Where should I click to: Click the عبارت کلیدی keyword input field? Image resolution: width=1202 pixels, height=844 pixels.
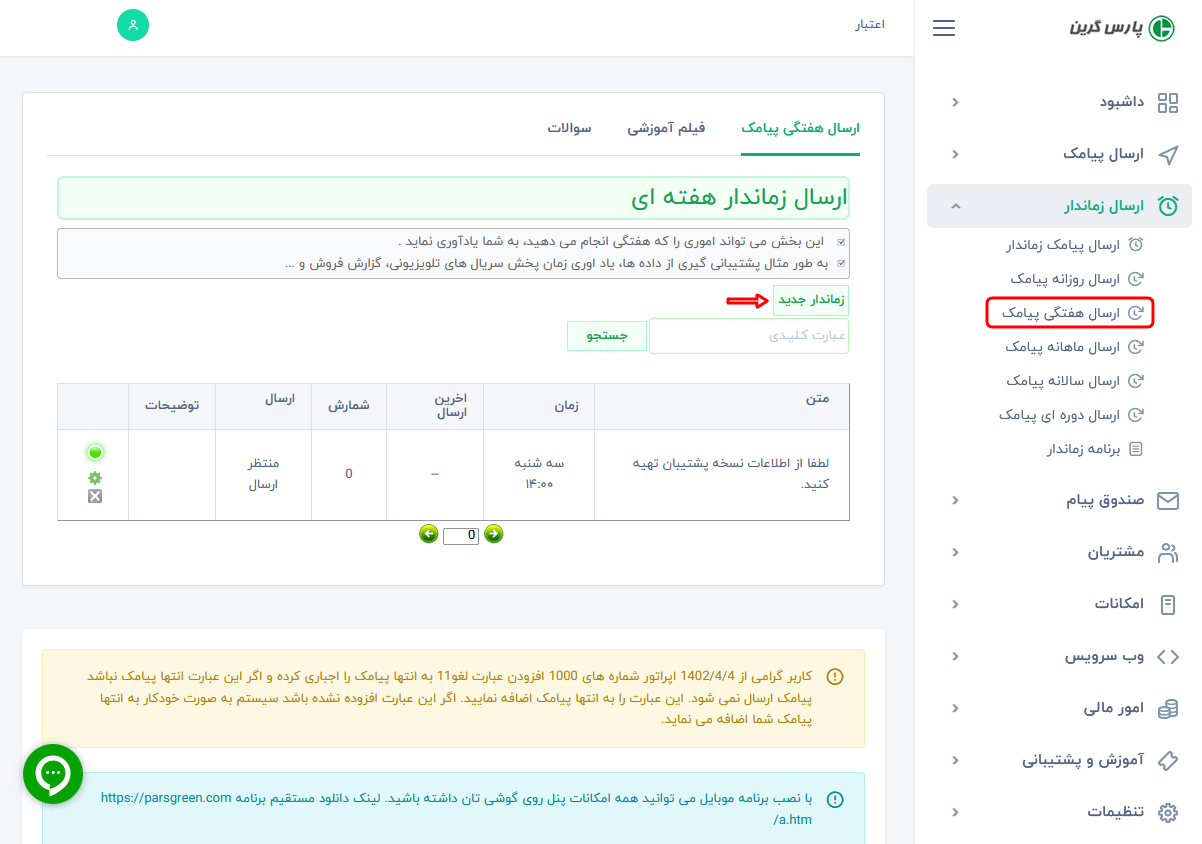[749, 336]
